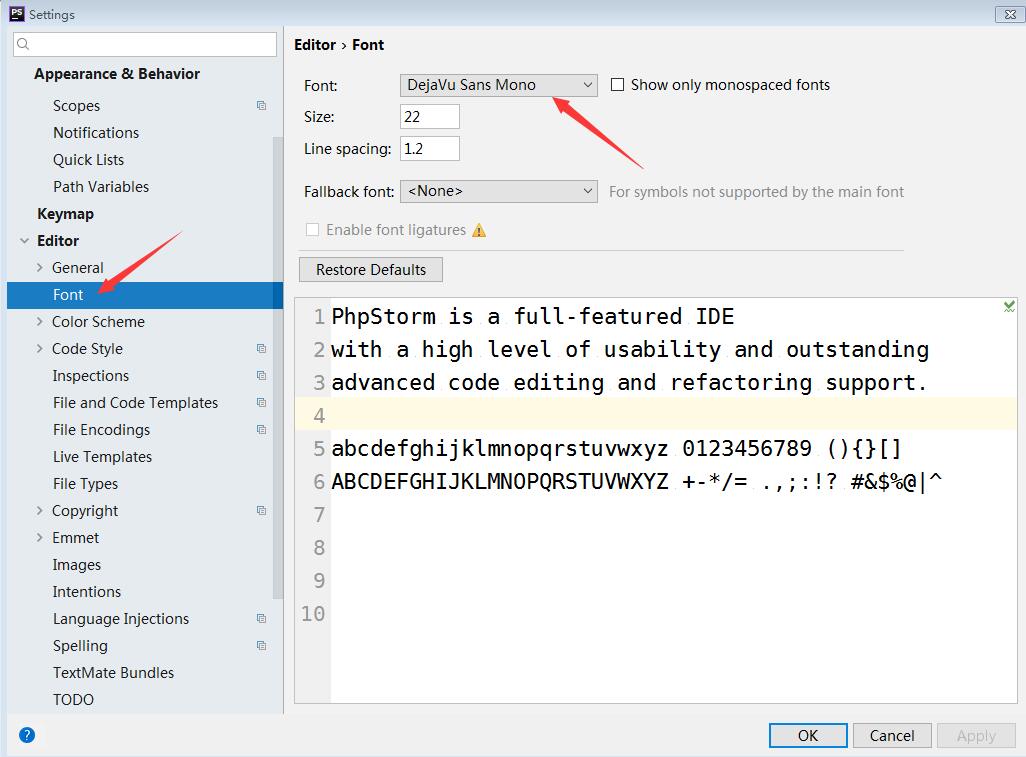This screenshot has width=1026, height=757.
Task: Click the project-level icon beside File Encodings
Action: (261, 430)
